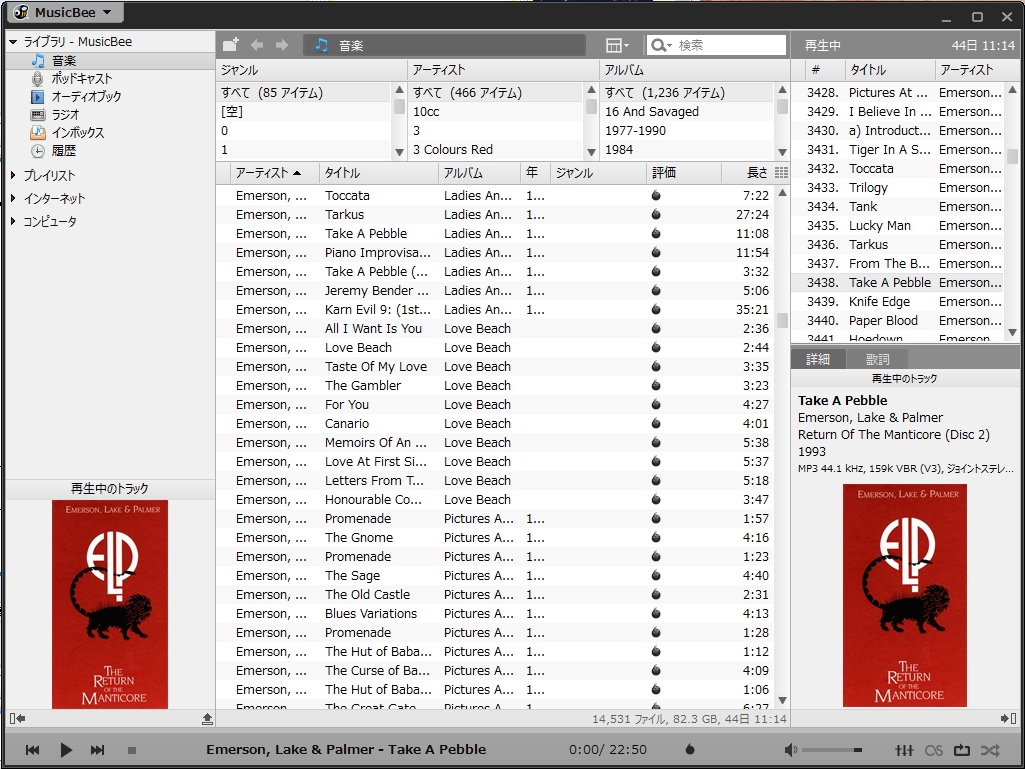Toggle shuffle mode

(x=990, y=750)
